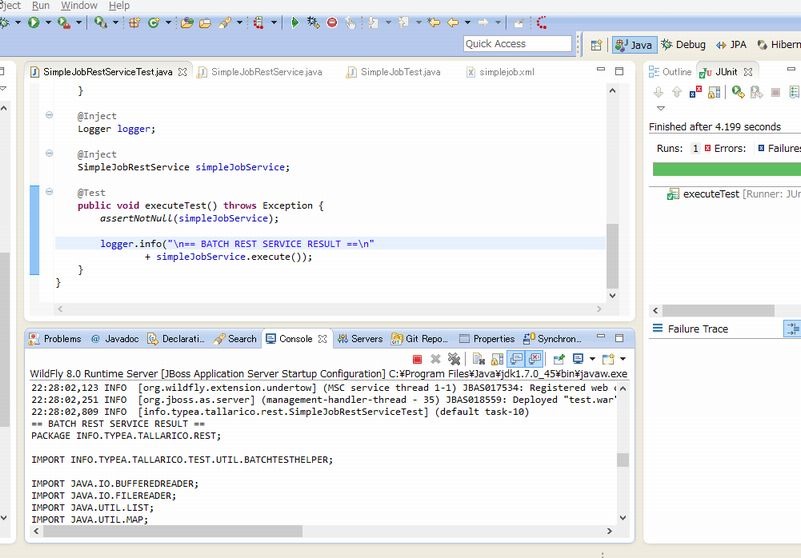801x558 pixels.
Task: Click Open Perspective icon beside Java
Action: coord(596,45)
